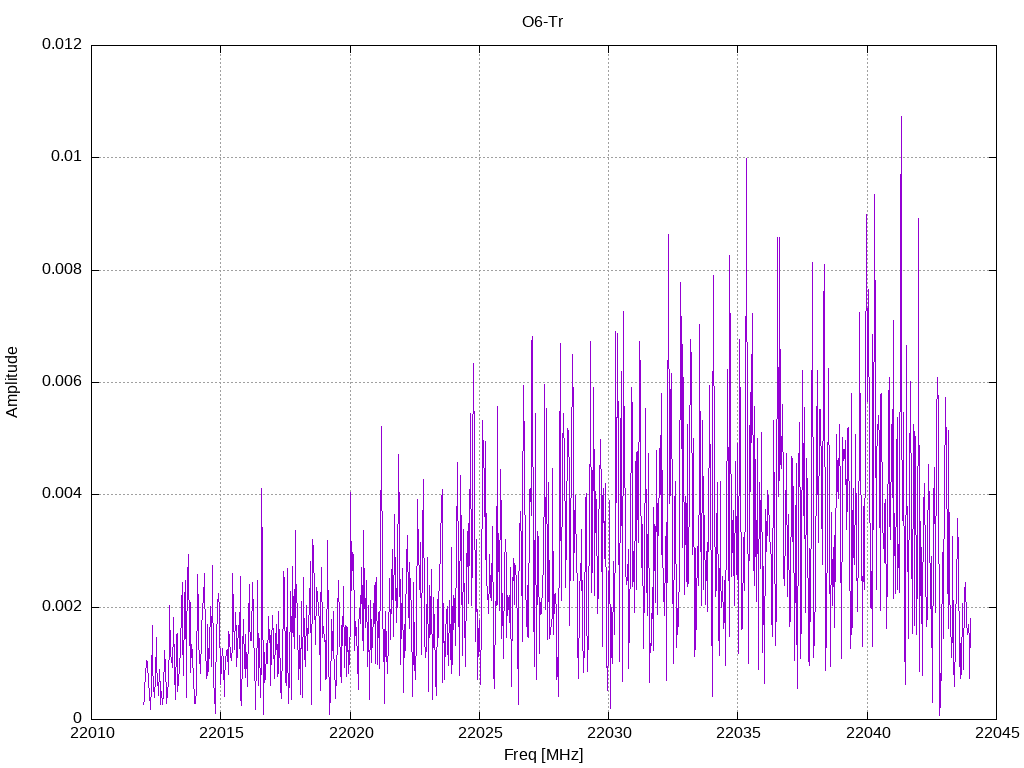Click the plot title O6-Tr
This screenshot has height=768, width=1024.
click(542, 22)
